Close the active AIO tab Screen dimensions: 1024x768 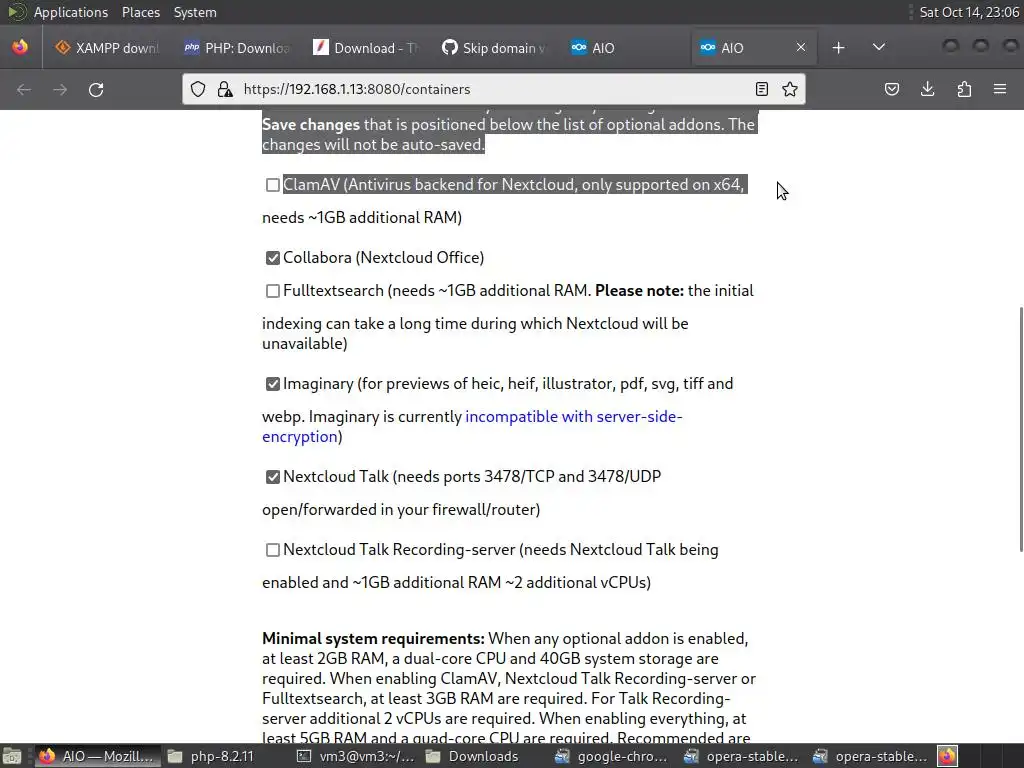pyautogui.click(x=801, y=48)
